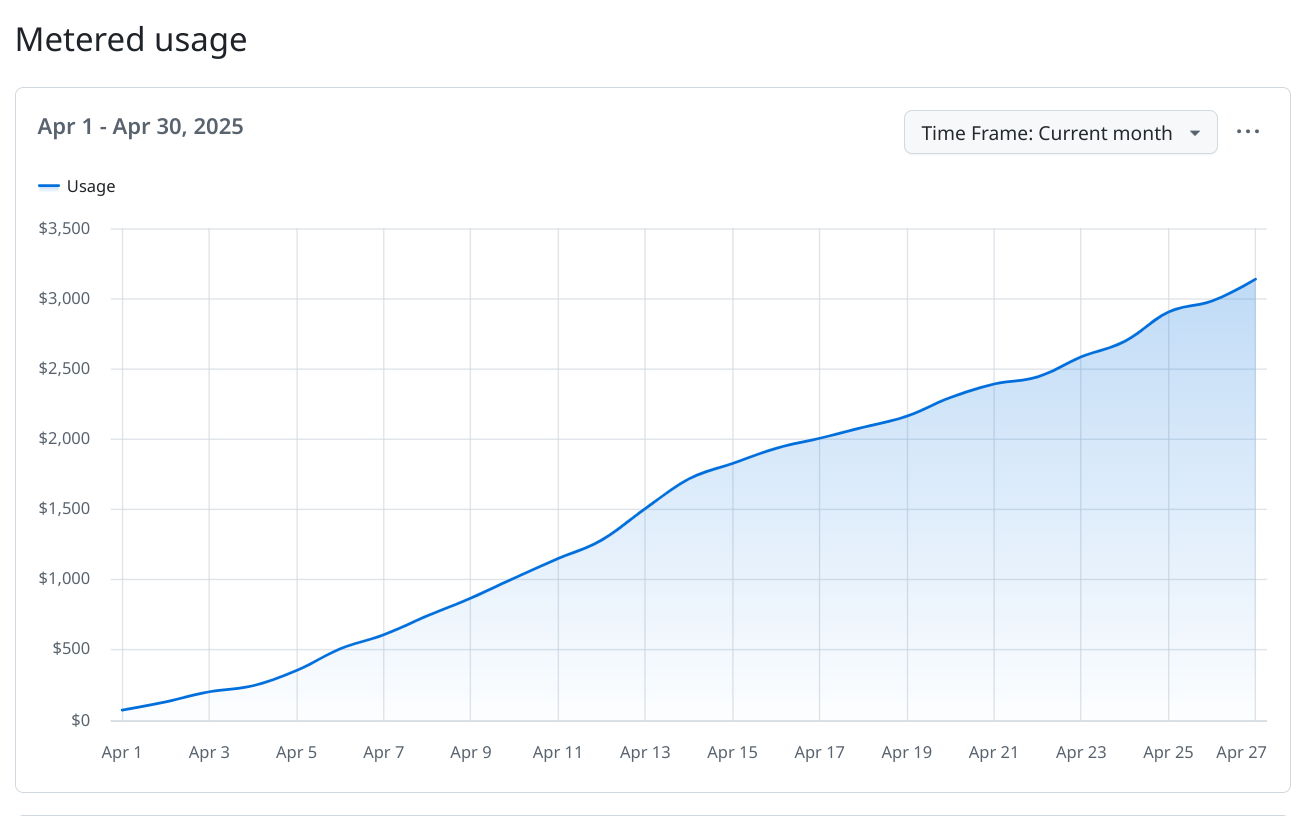Select the Apr 25 x-axis label
The image size is (1303, 816).
[1168, 752]
